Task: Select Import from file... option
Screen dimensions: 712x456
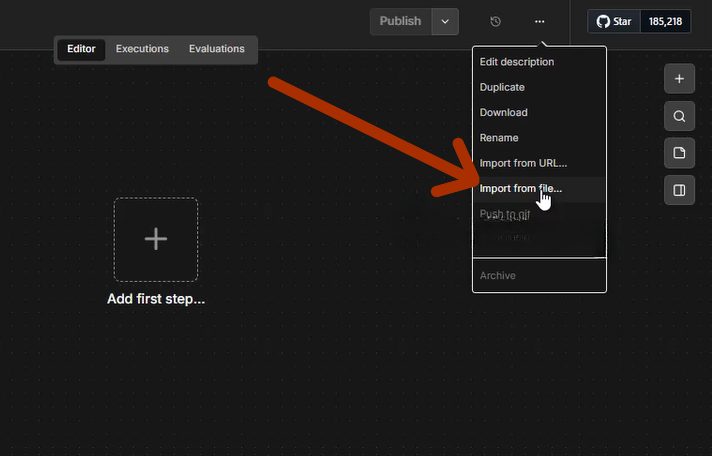Action: tap(539, 188)
